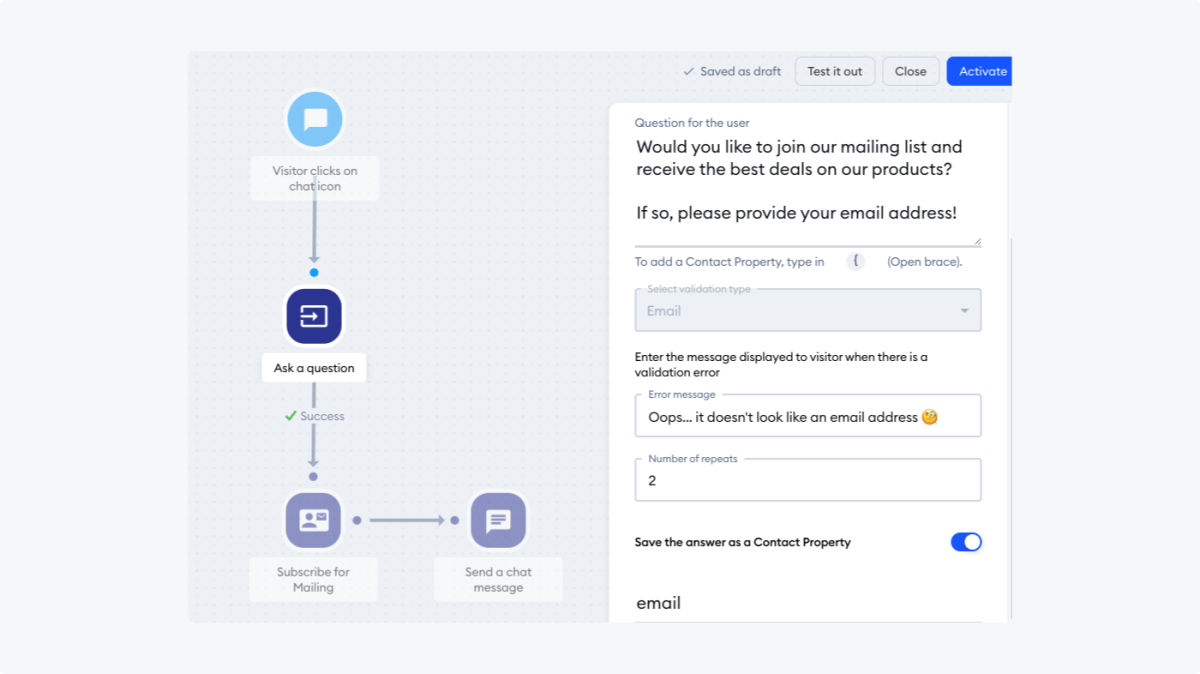This screenshot has width=1200, height=674.
Task: Click the open brace Contact Property icon
Action: (x=855, y=261)
